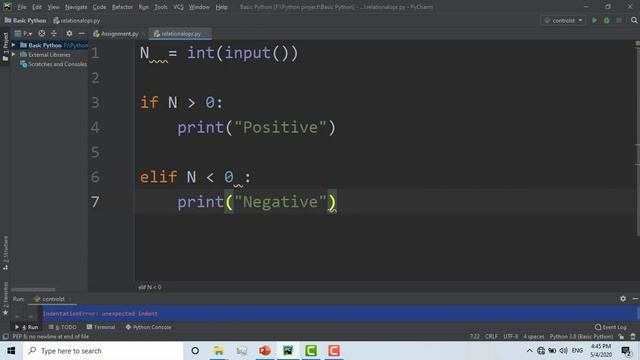Image resolution: width=640 pixels, height=360 pixels.
Task: Open the Refactor menu
Action: click(x=122, y=7)
